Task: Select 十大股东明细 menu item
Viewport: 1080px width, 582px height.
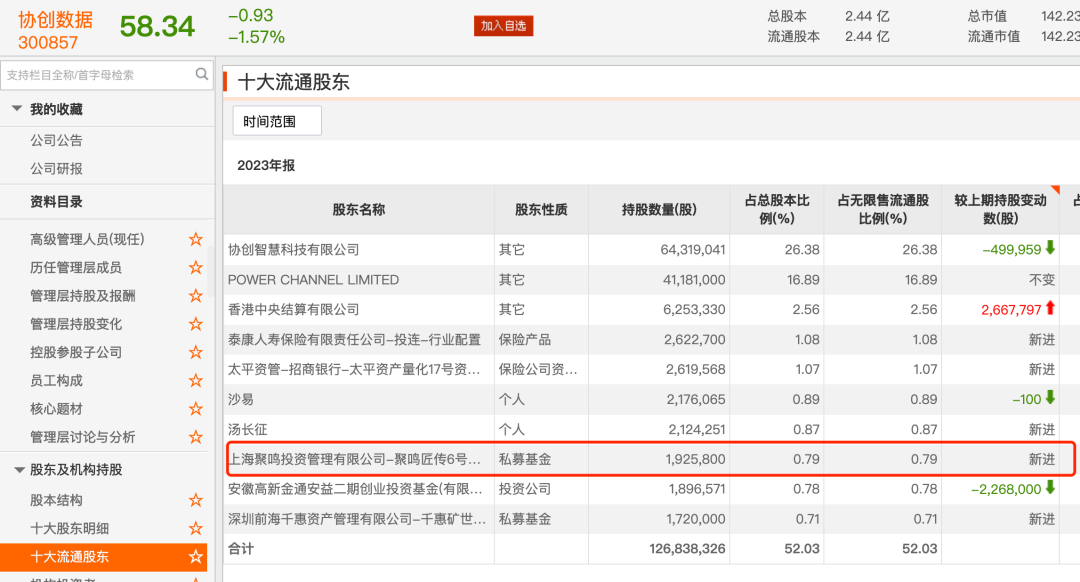Action: [x=69, y=528]
